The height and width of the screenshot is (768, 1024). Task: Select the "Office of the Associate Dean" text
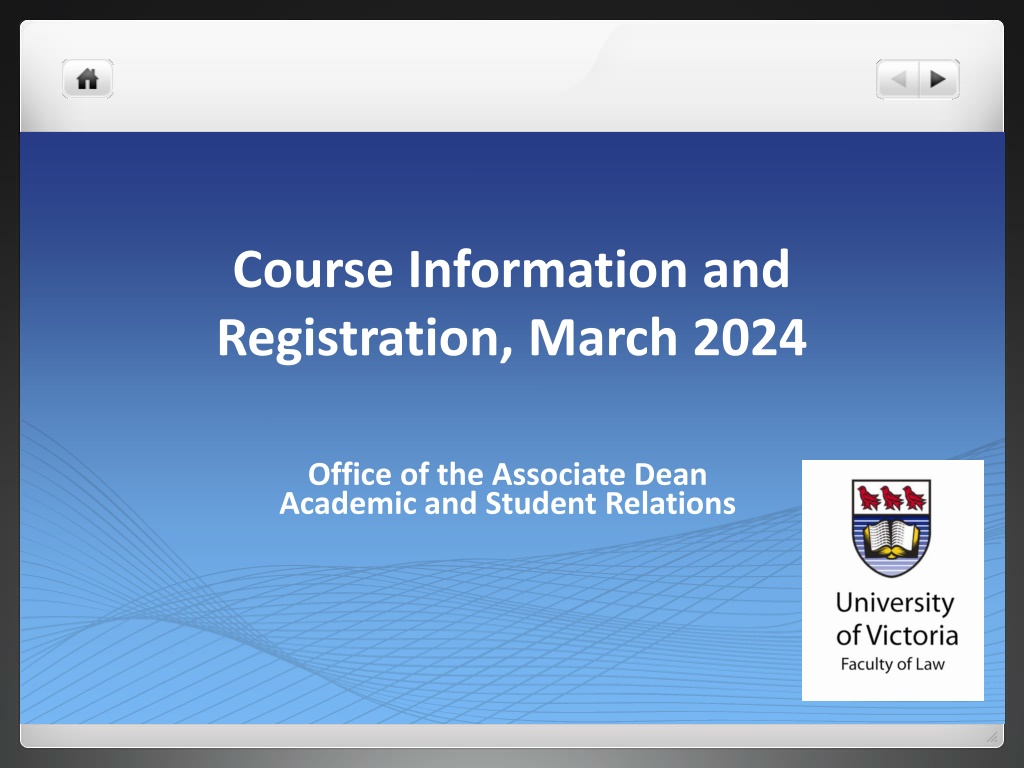click(507, 473)
